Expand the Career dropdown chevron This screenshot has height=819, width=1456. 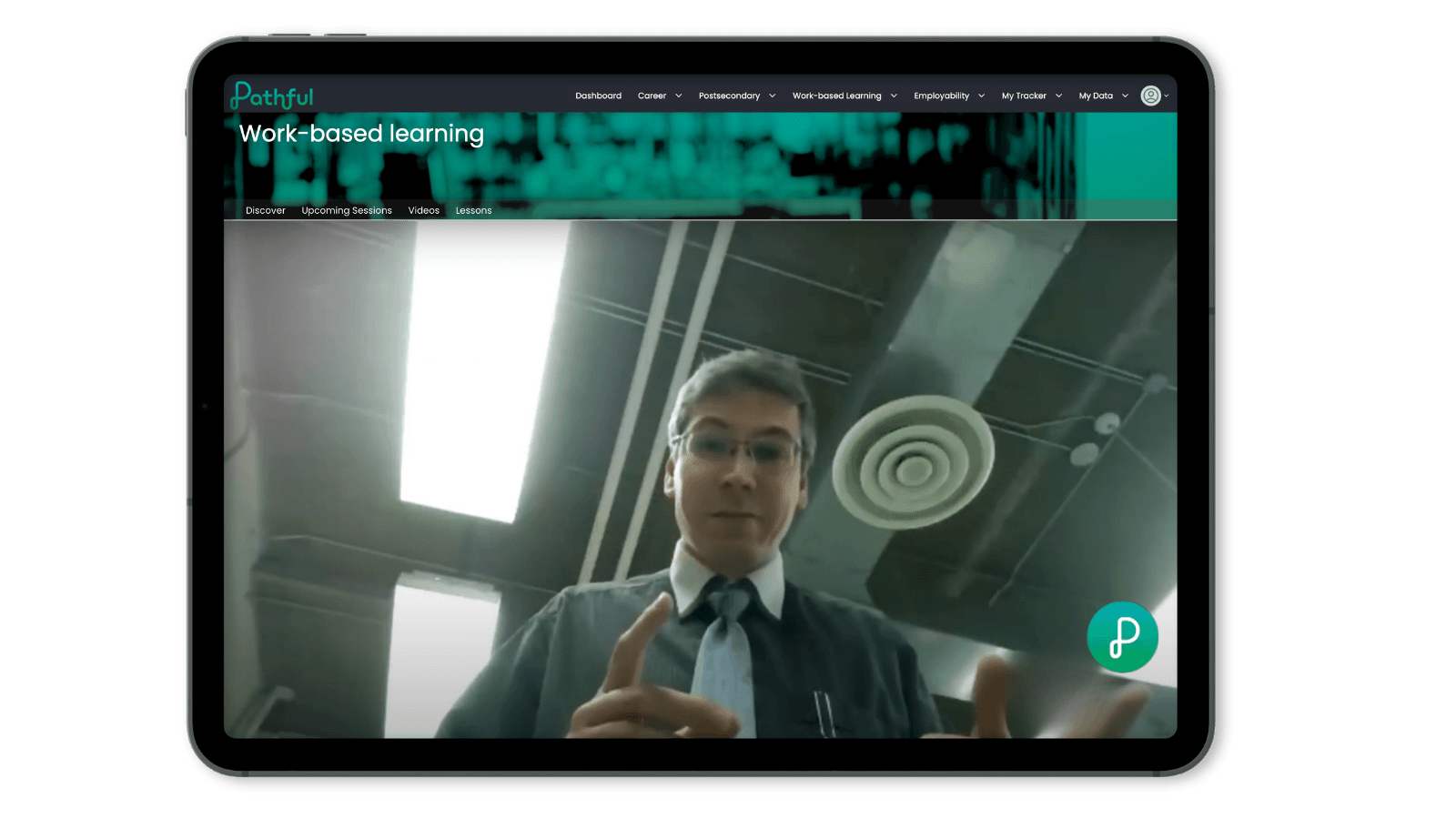678,96
